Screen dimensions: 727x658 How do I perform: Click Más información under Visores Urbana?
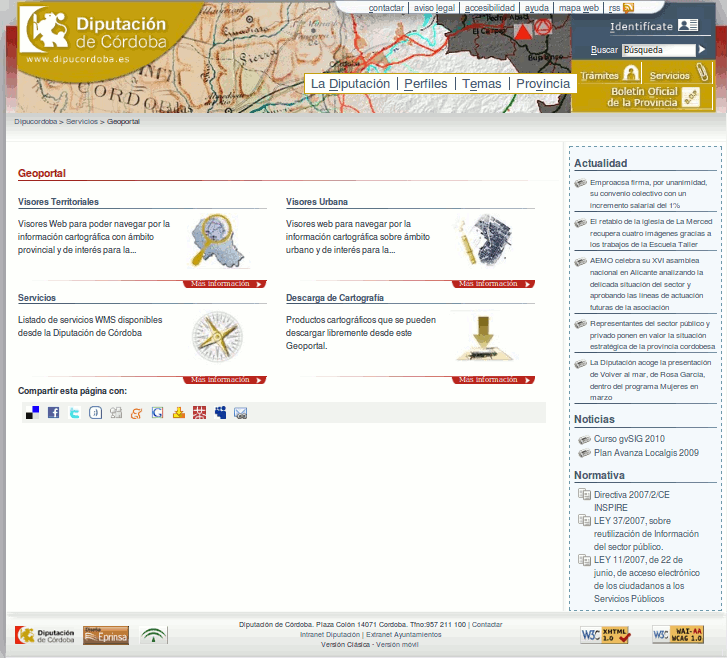[493, 284]
